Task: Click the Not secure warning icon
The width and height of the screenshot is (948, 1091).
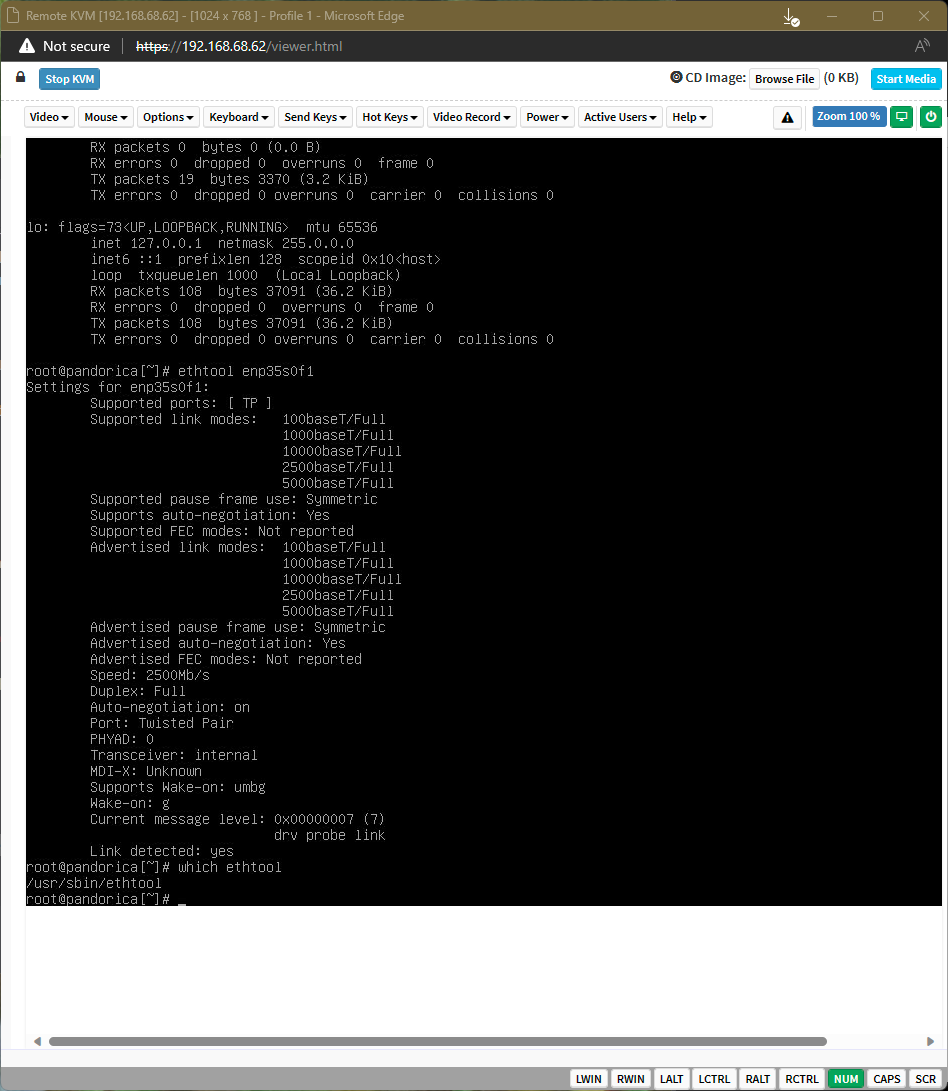Action: click(26, 46)
